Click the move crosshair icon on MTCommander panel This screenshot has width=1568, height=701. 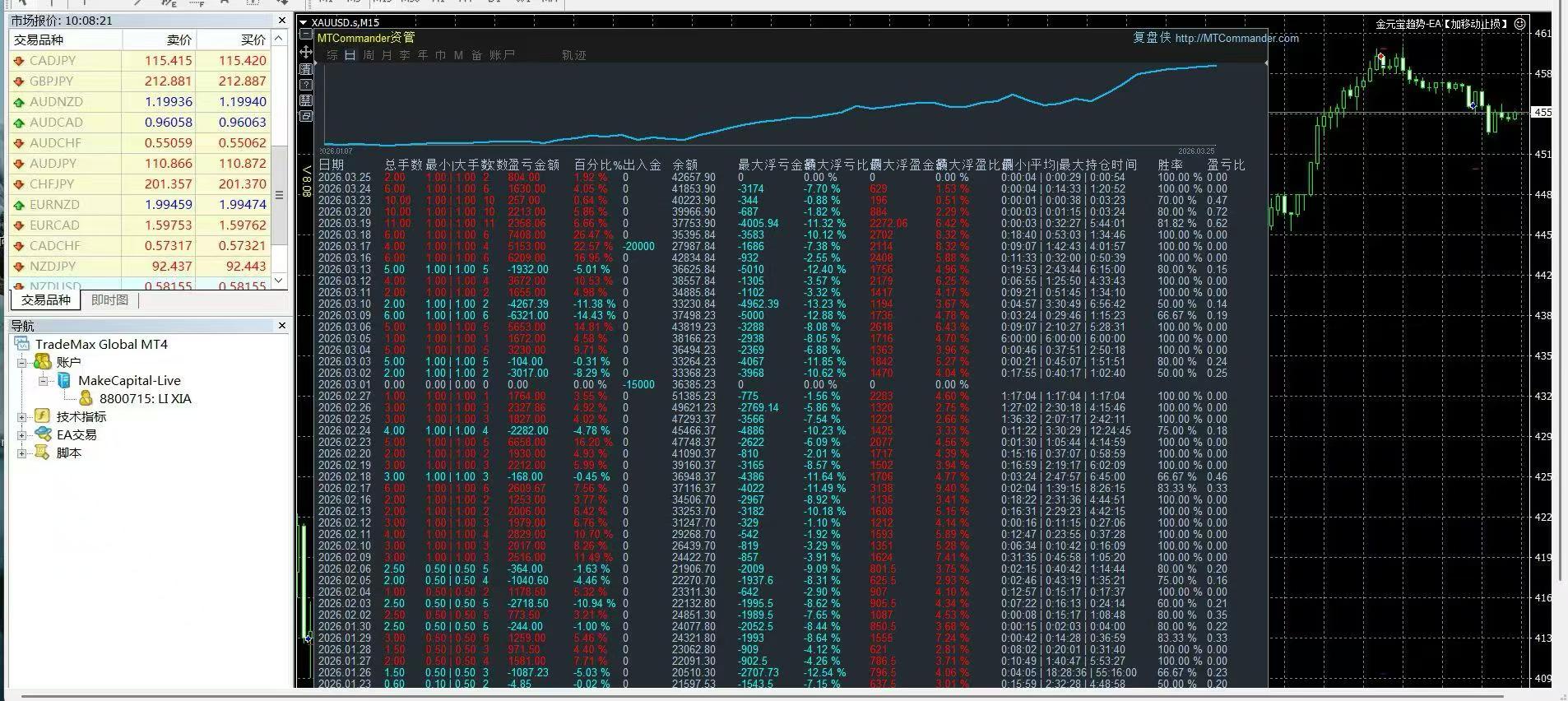pos(306,52)
